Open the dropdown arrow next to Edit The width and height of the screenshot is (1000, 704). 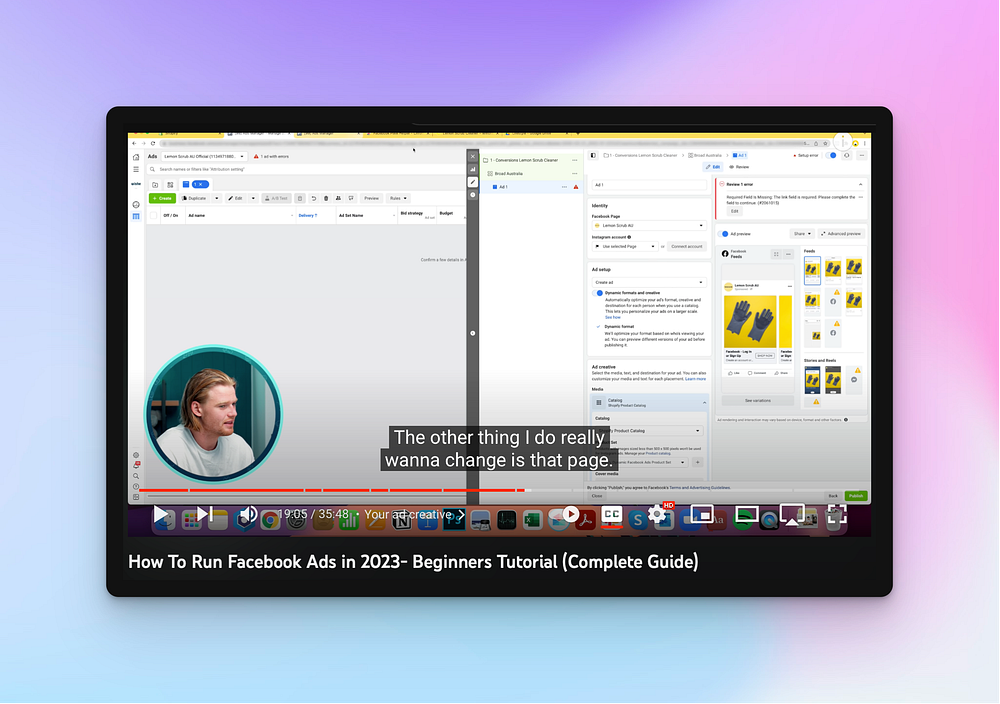(253, 198)
